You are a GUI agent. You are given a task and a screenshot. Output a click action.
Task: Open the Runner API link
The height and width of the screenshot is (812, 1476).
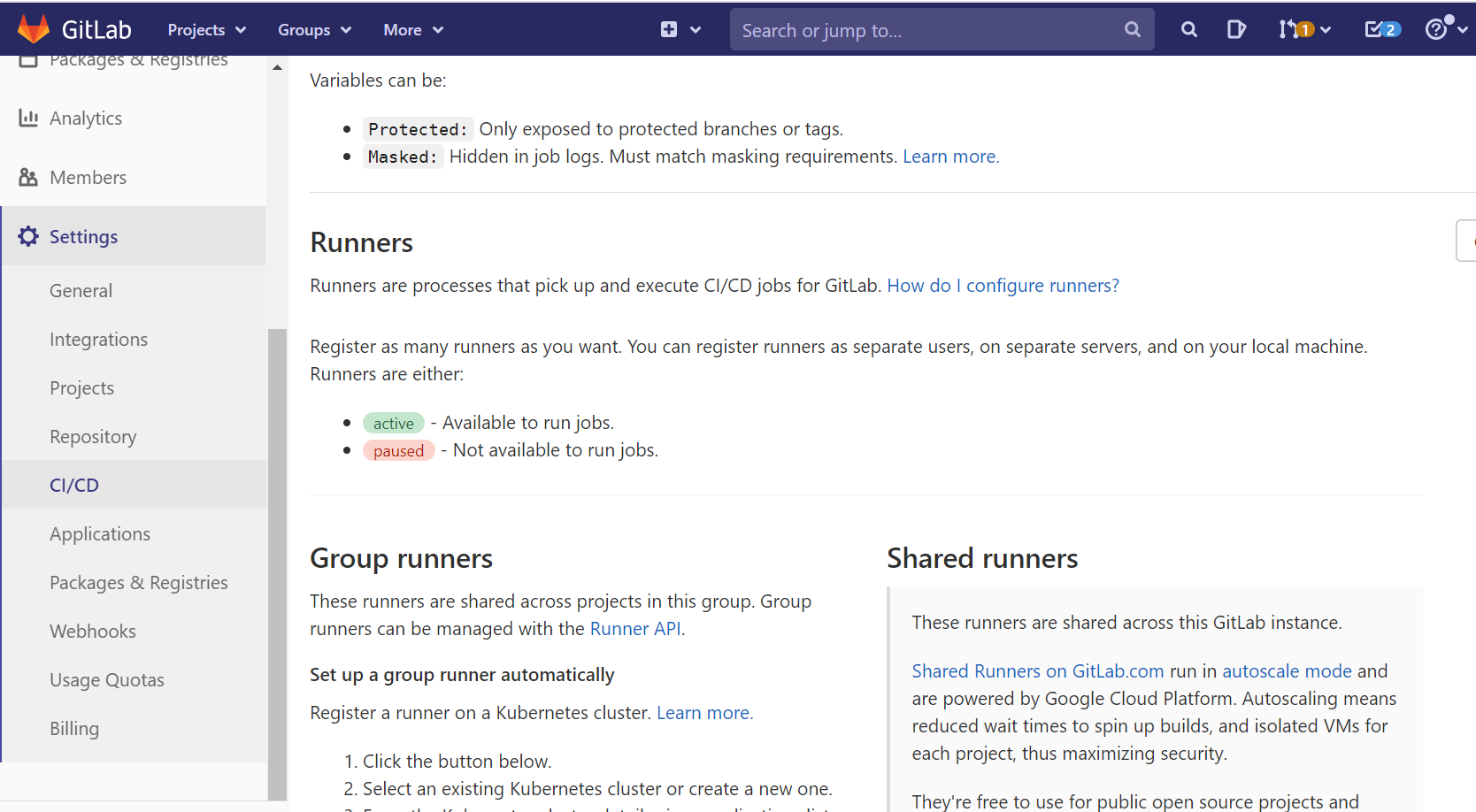(x=635, y=629)
